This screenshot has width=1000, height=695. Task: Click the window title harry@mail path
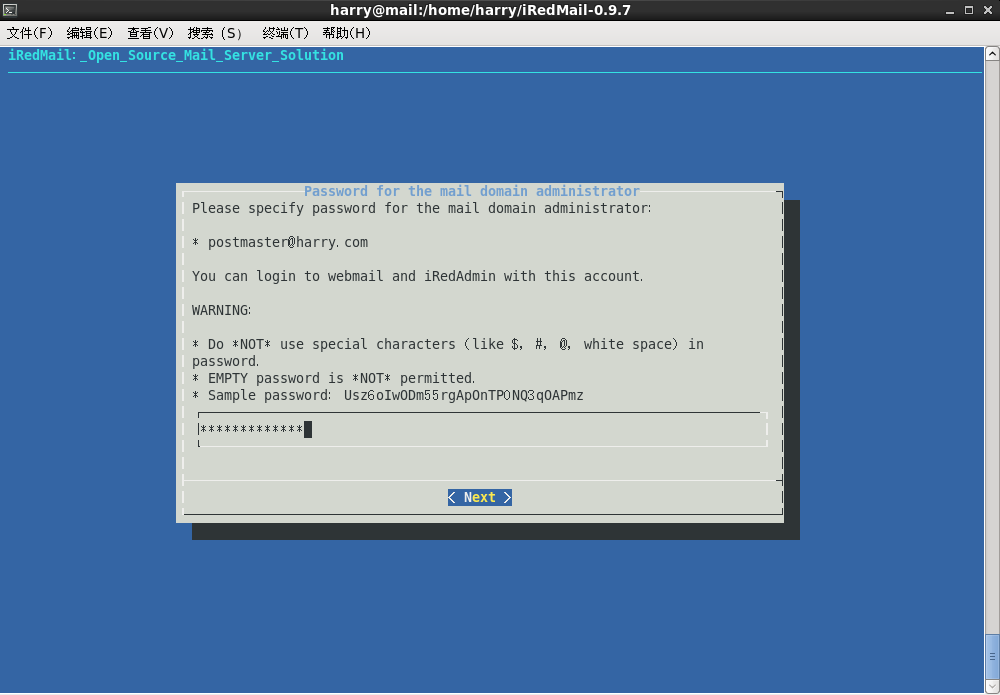[x=480, y=10]
